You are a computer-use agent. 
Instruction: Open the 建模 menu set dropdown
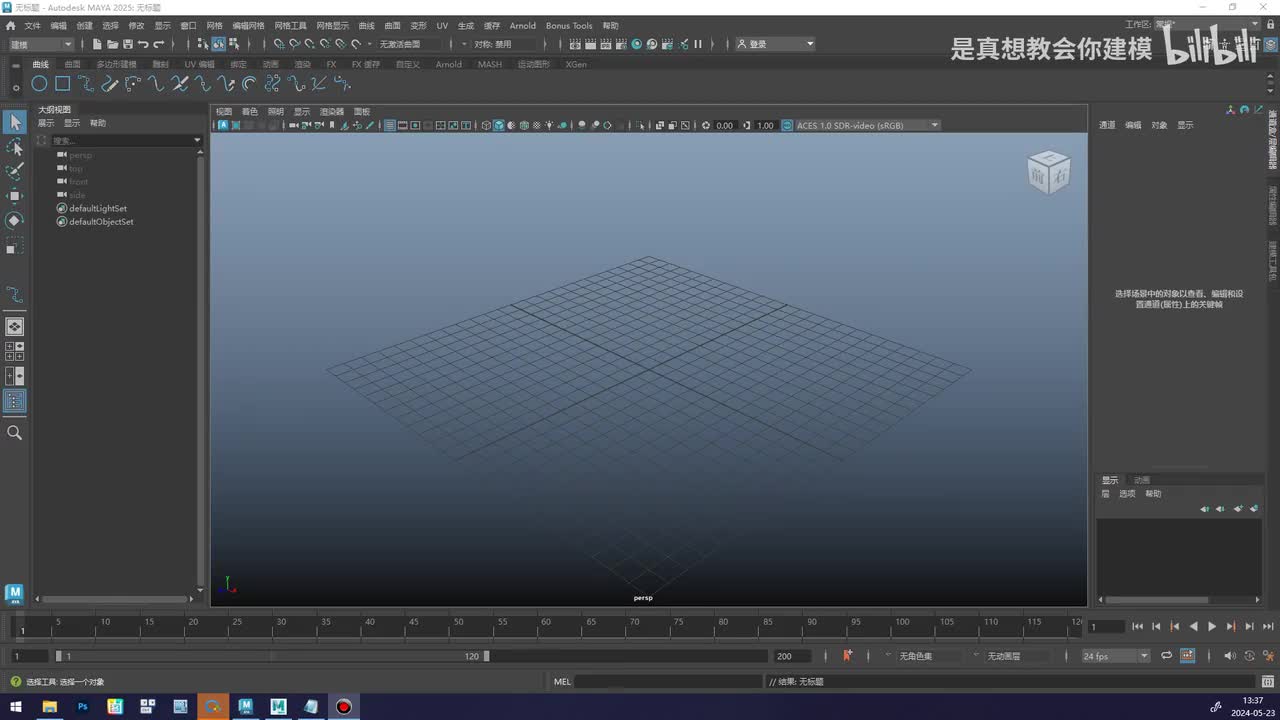[x=40, y=44]
